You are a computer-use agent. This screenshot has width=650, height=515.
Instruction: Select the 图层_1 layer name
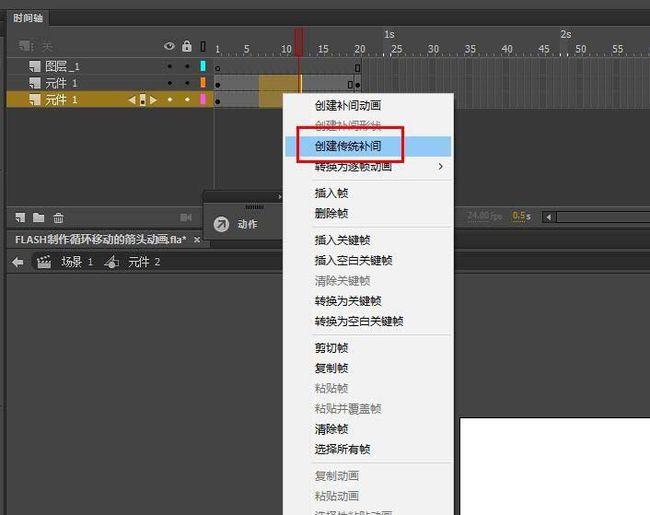coord(62,66)
